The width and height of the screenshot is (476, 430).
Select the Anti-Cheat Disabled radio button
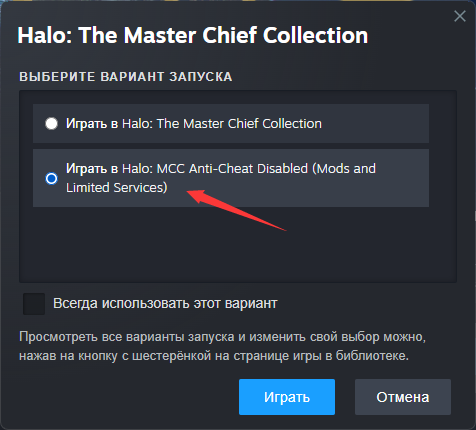pyautogui.click(x=51, y=178)
